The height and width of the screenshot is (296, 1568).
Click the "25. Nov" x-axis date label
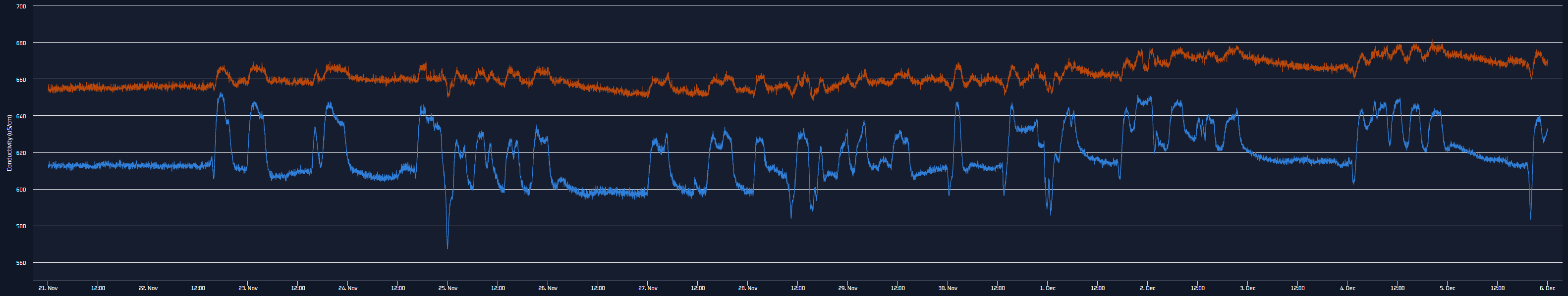click(448, 288)
